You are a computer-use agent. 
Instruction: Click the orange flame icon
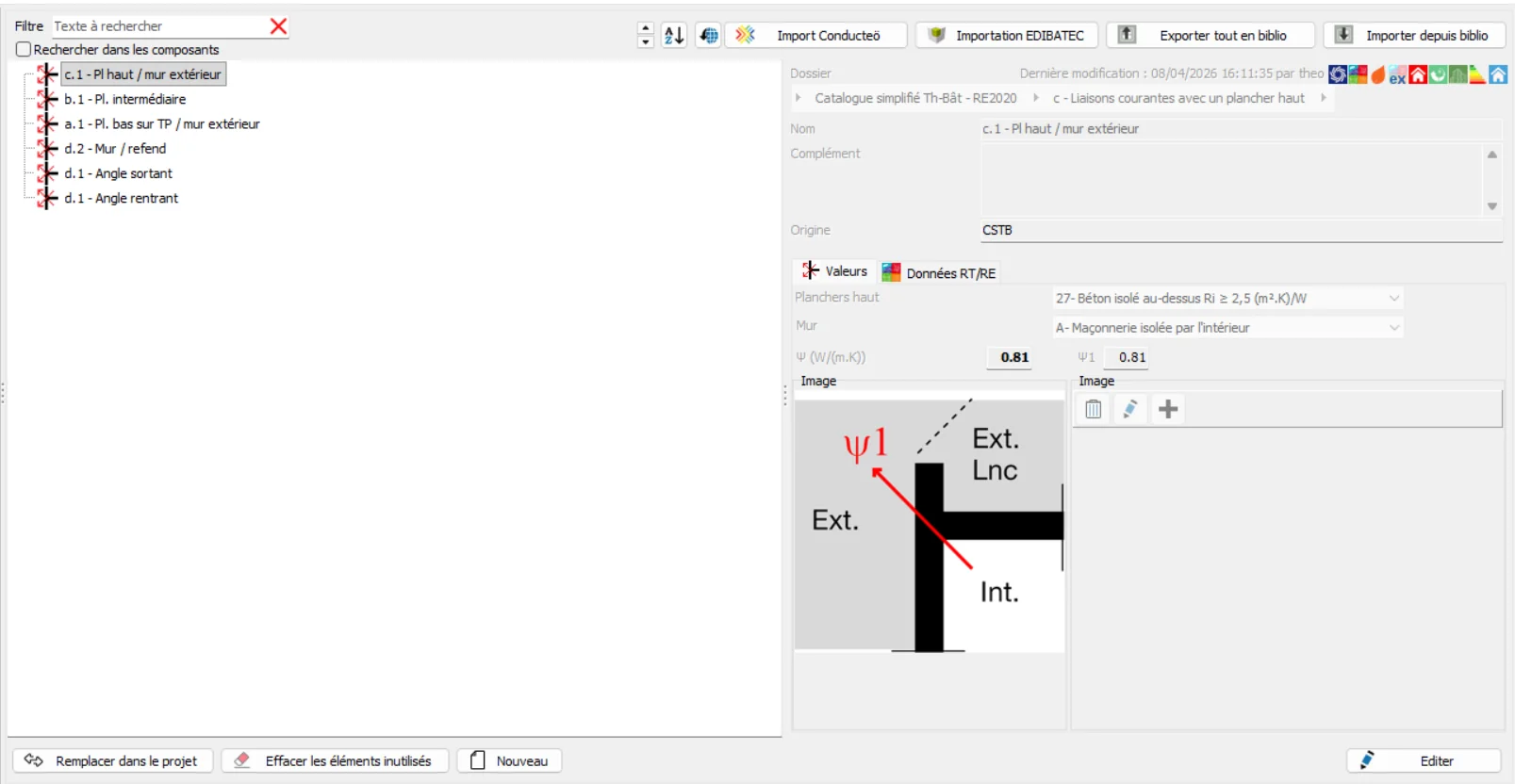(1378, 74)
